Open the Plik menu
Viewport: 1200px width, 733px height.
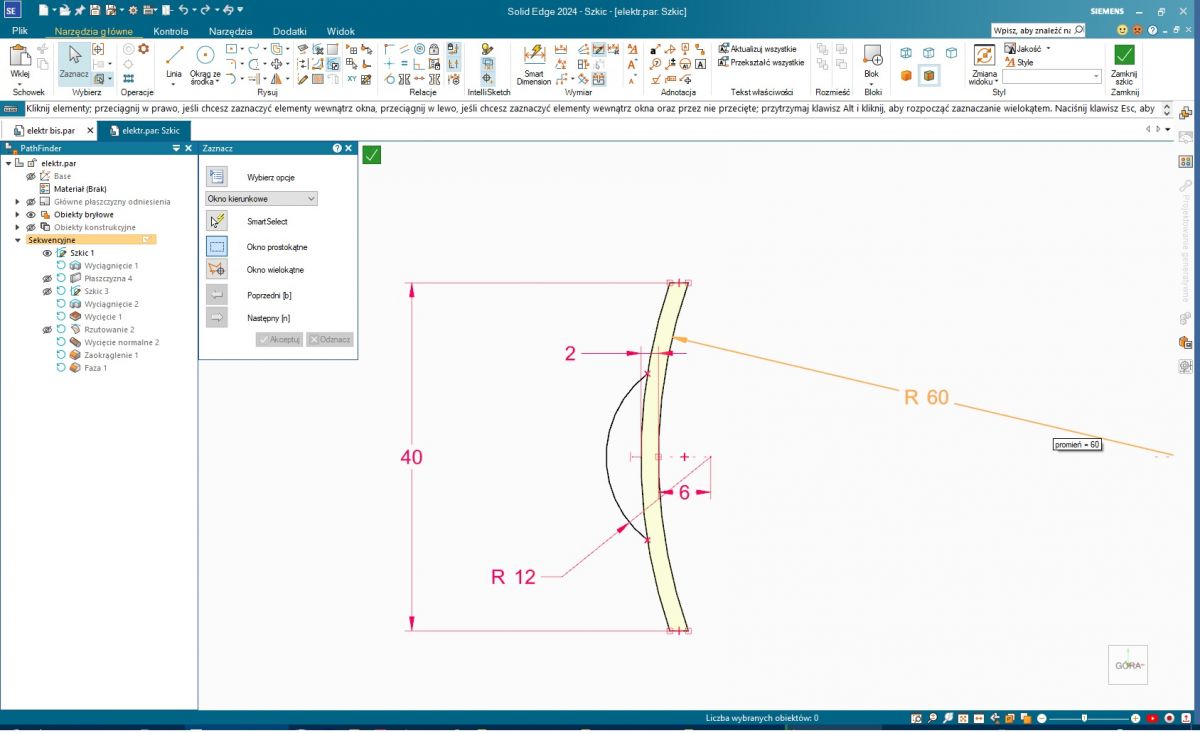click(x=19, y=31)
